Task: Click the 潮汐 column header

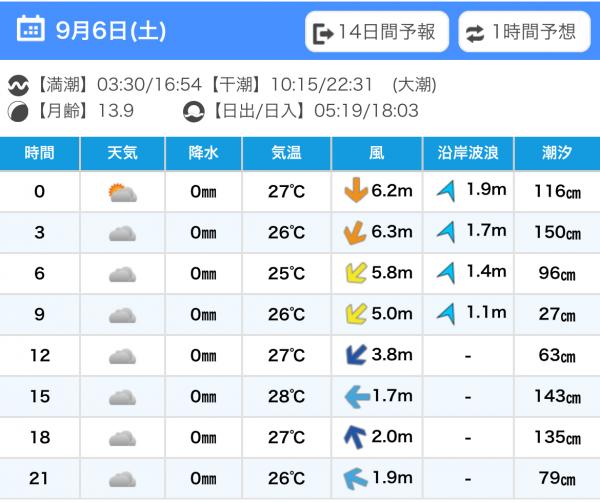Action: click(x=557, y=153)
